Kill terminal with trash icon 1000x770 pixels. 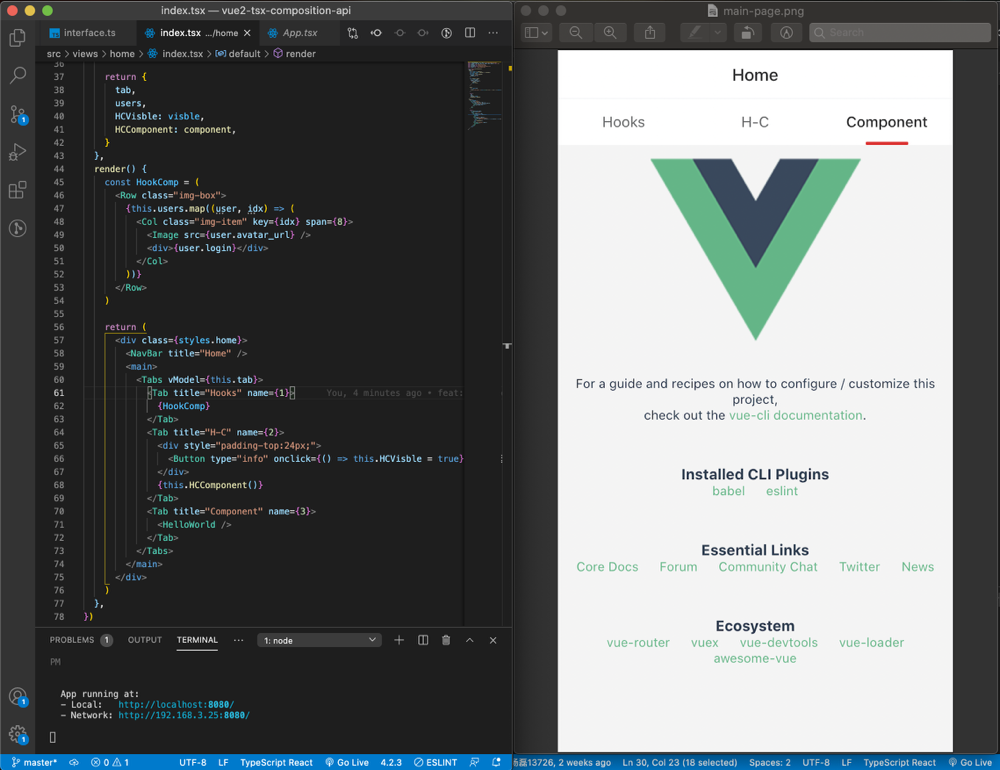point(446,640)
